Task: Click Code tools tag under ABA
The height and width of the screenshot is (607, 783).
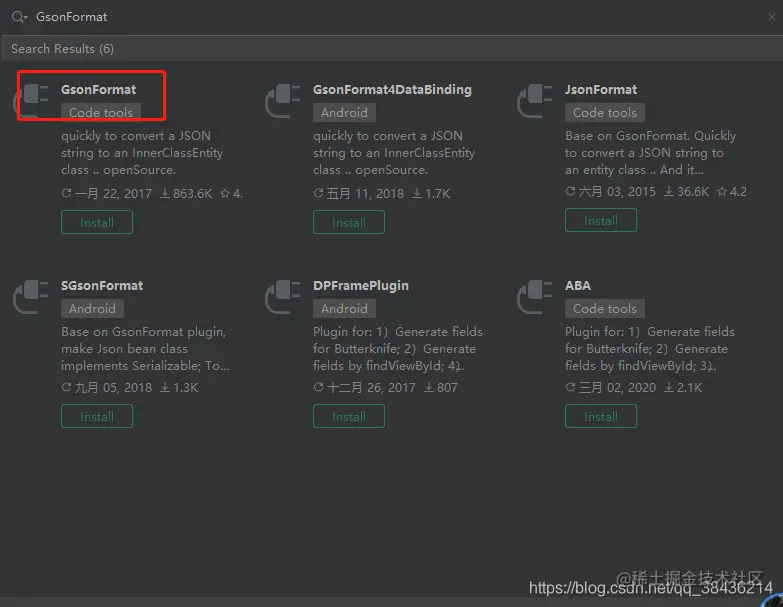Action: click(605, 308)
